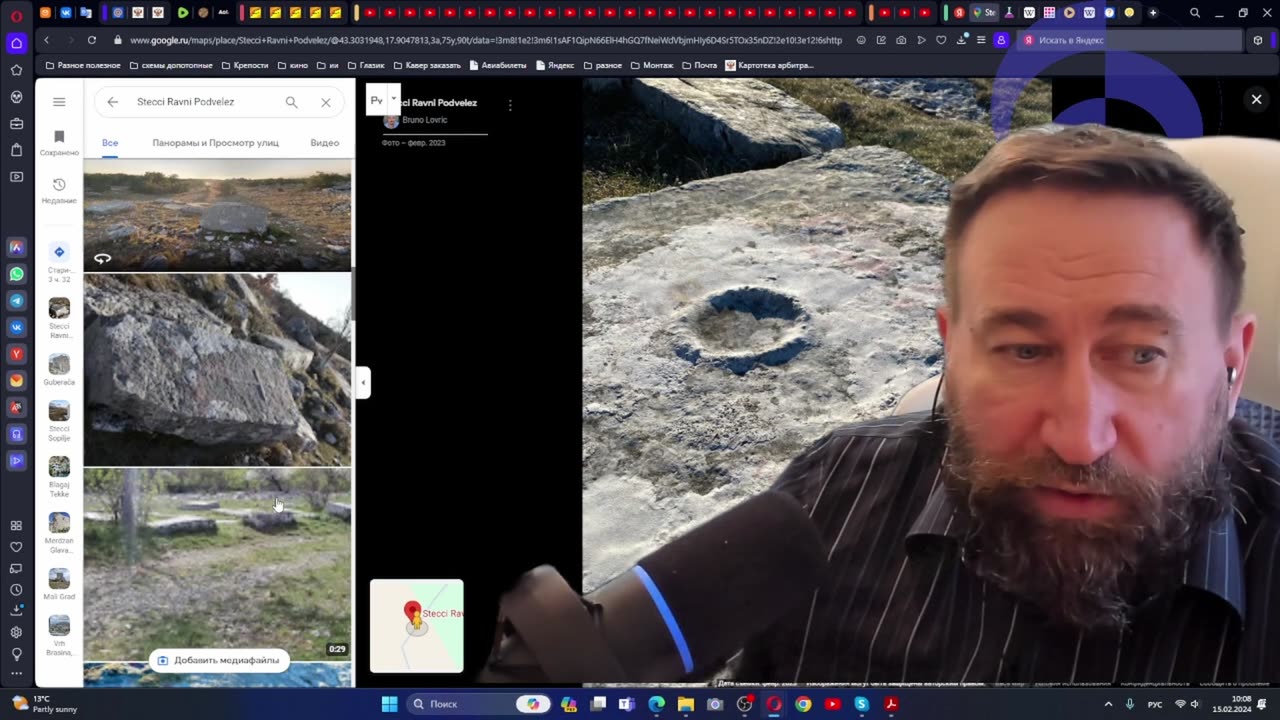Open Opera sidebar settings gear
1280x720 pixels.
click(x=16, y=632)
